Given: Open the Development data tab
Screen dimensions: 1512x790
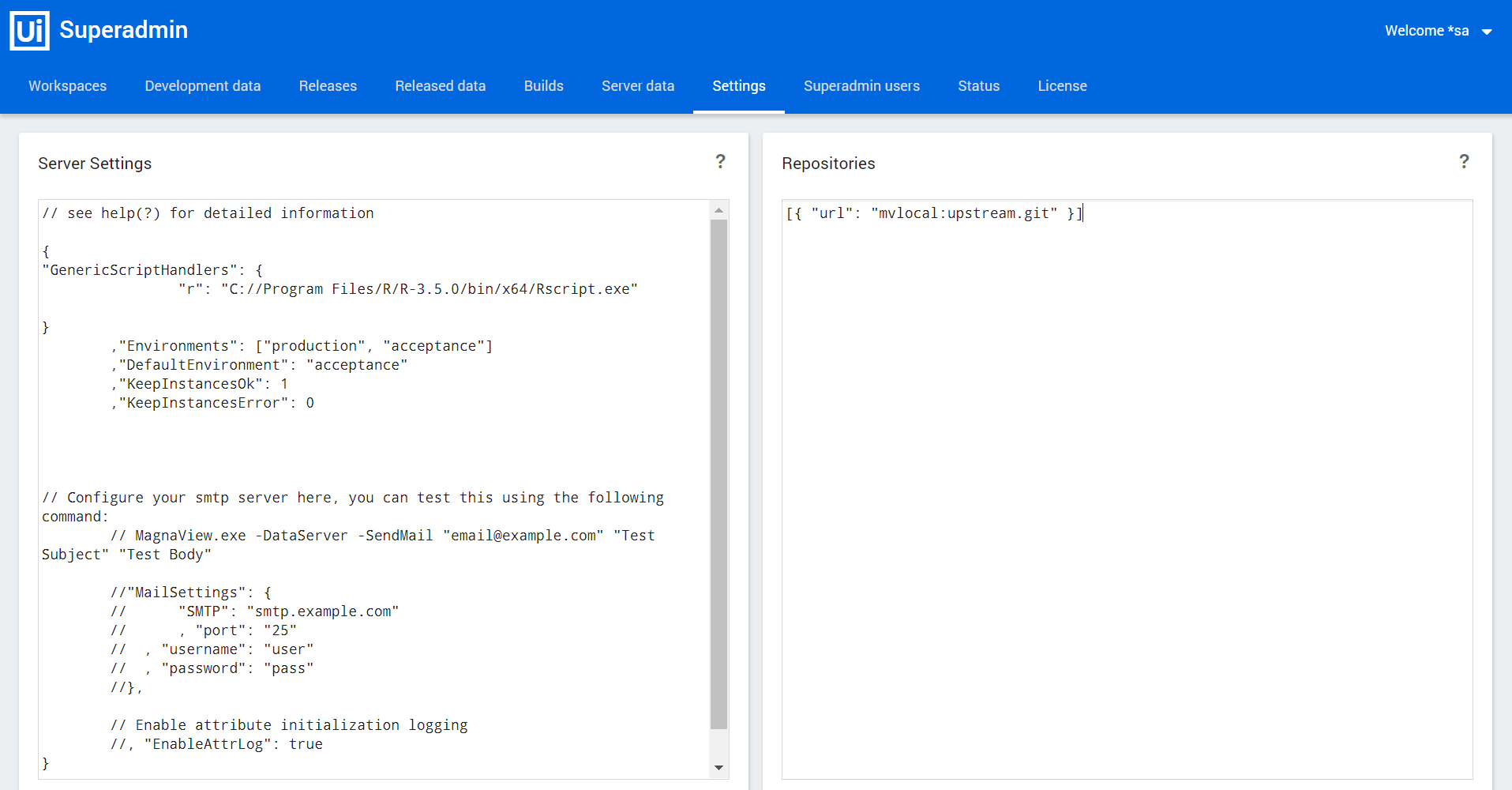Looking at the screenshot, I should [203, 86].
